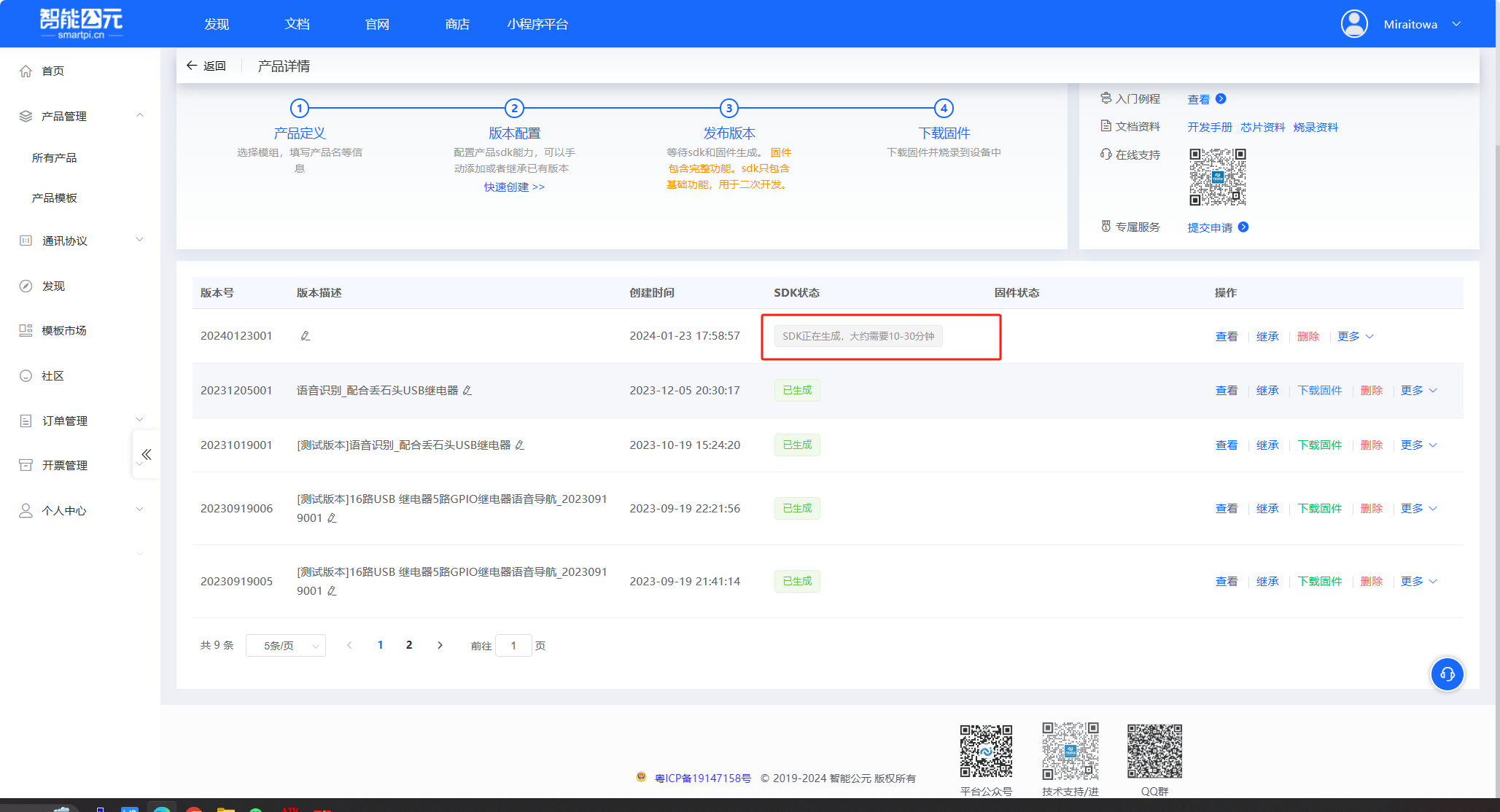Click 删除 for version 20230919006
Screen dimensions: 1500x812
point(1372,508)
